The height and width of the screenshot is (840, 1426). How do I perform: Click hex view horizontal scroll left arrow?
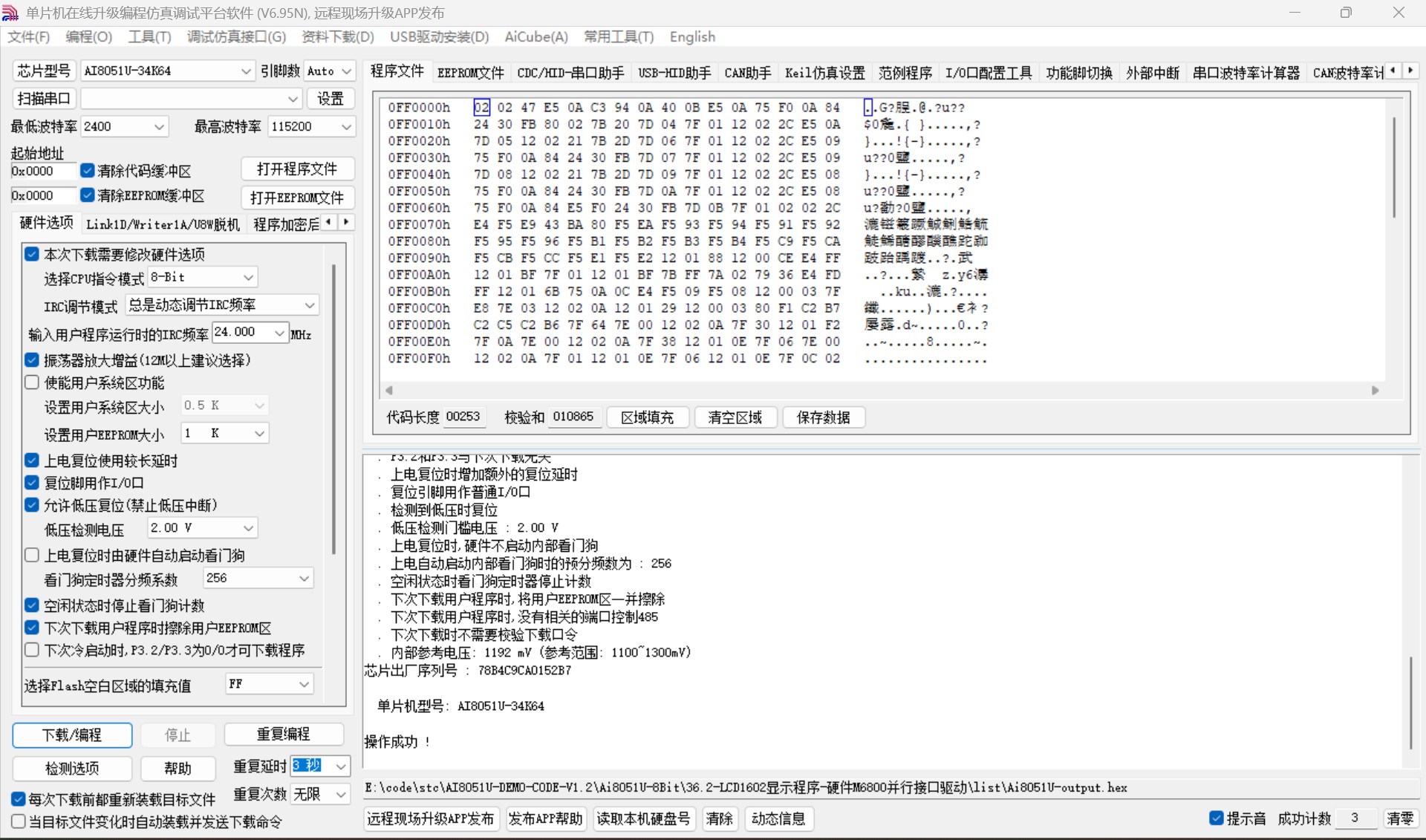tap(388, 390)
